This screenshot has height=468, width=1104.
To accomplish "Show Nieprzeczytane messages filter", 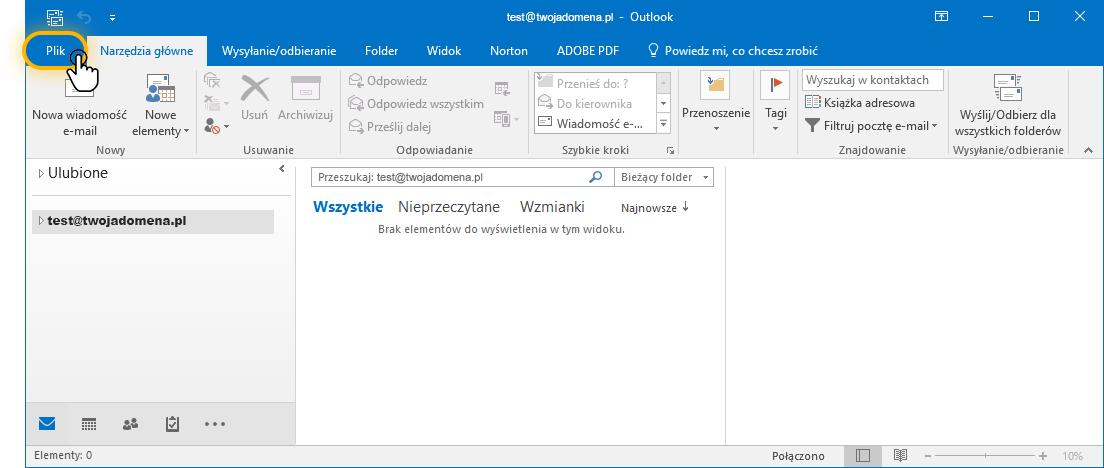I will click(x=449, y=207).
